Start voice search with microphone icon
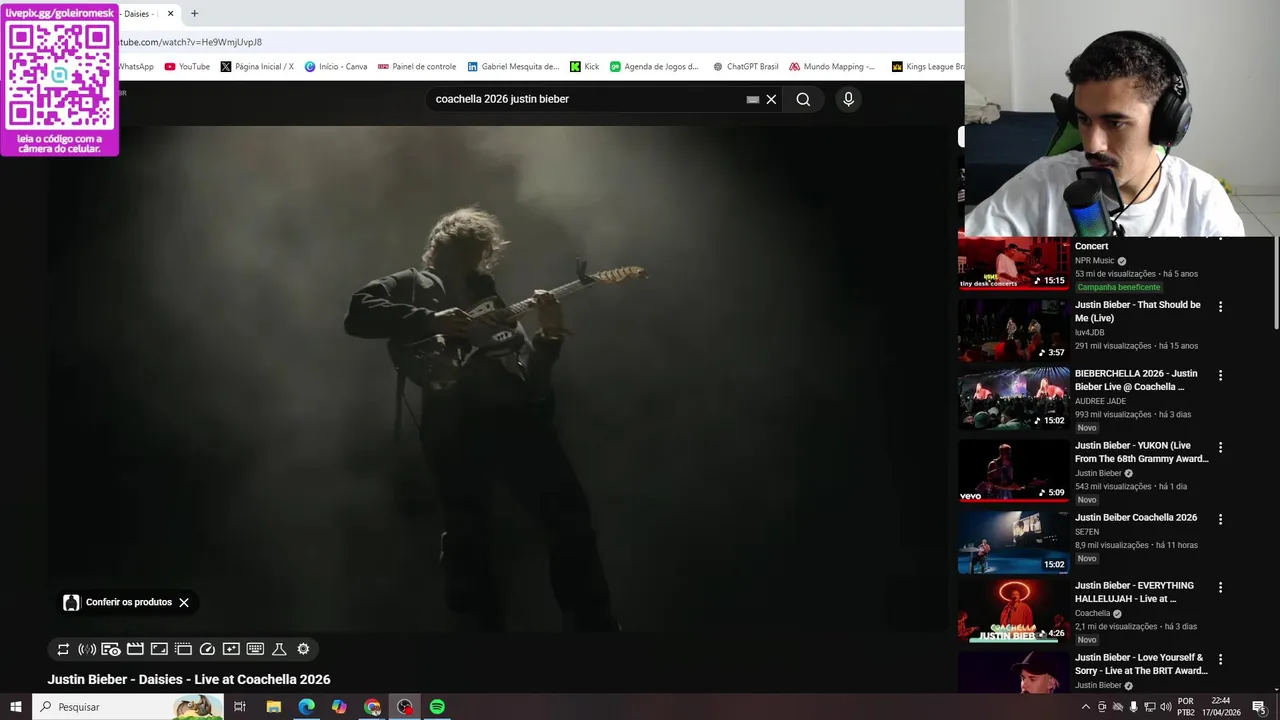 (x=848, y=99)
